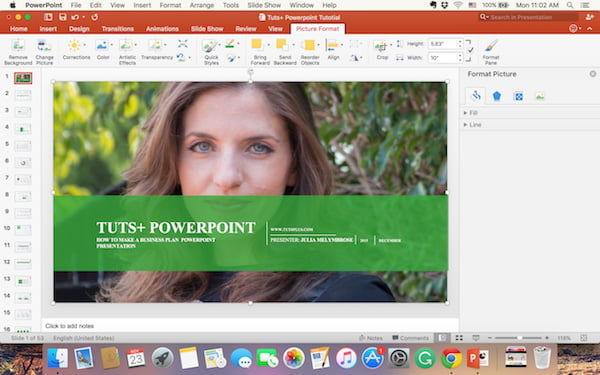
Task: Click Fit slide to window icon
Action: point(584,338)
